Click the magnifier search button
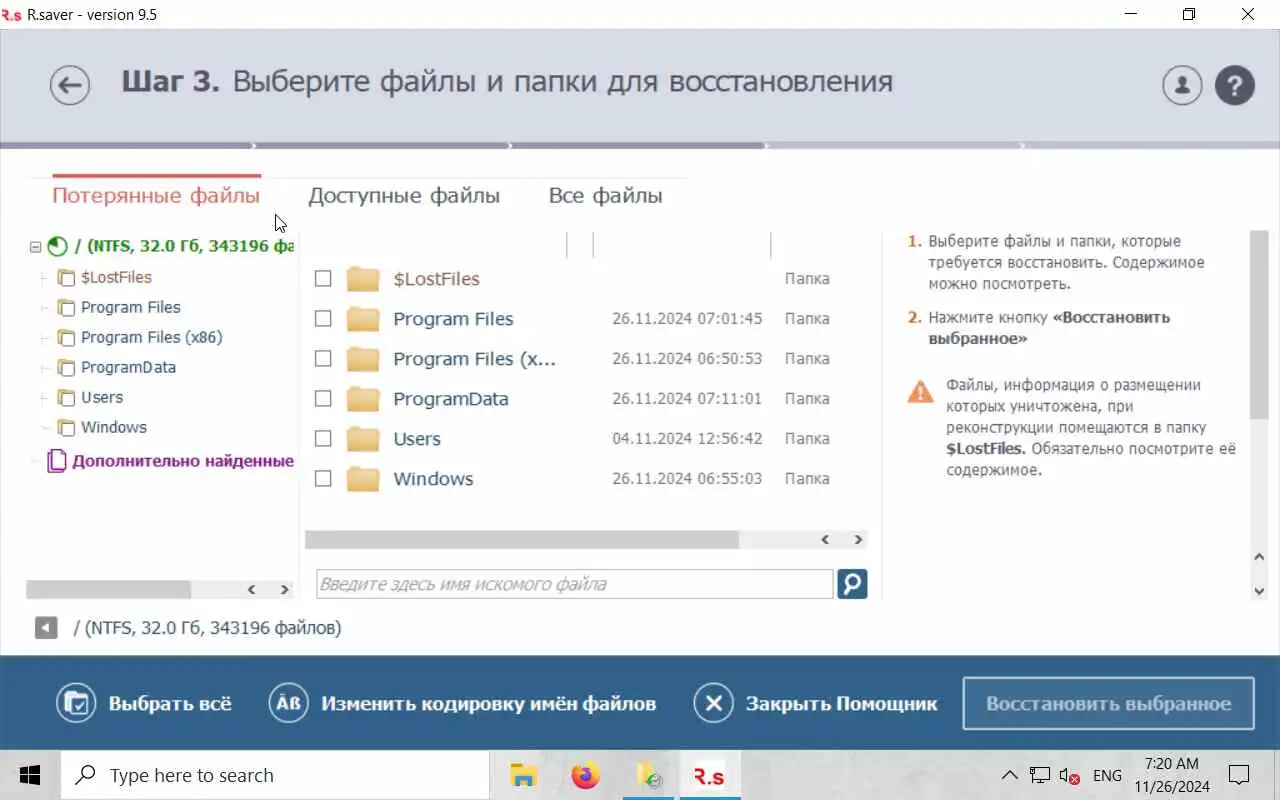The image size is (1280, 800). [852, 584]
